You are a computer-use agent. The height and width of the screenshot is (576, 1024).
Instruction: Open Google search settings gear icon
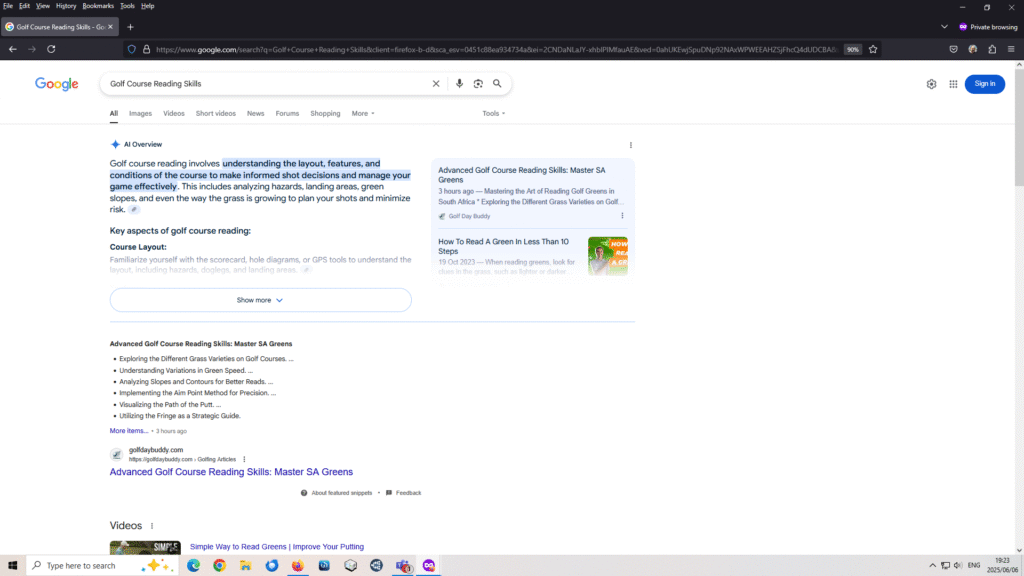click(x=931, y=84)
